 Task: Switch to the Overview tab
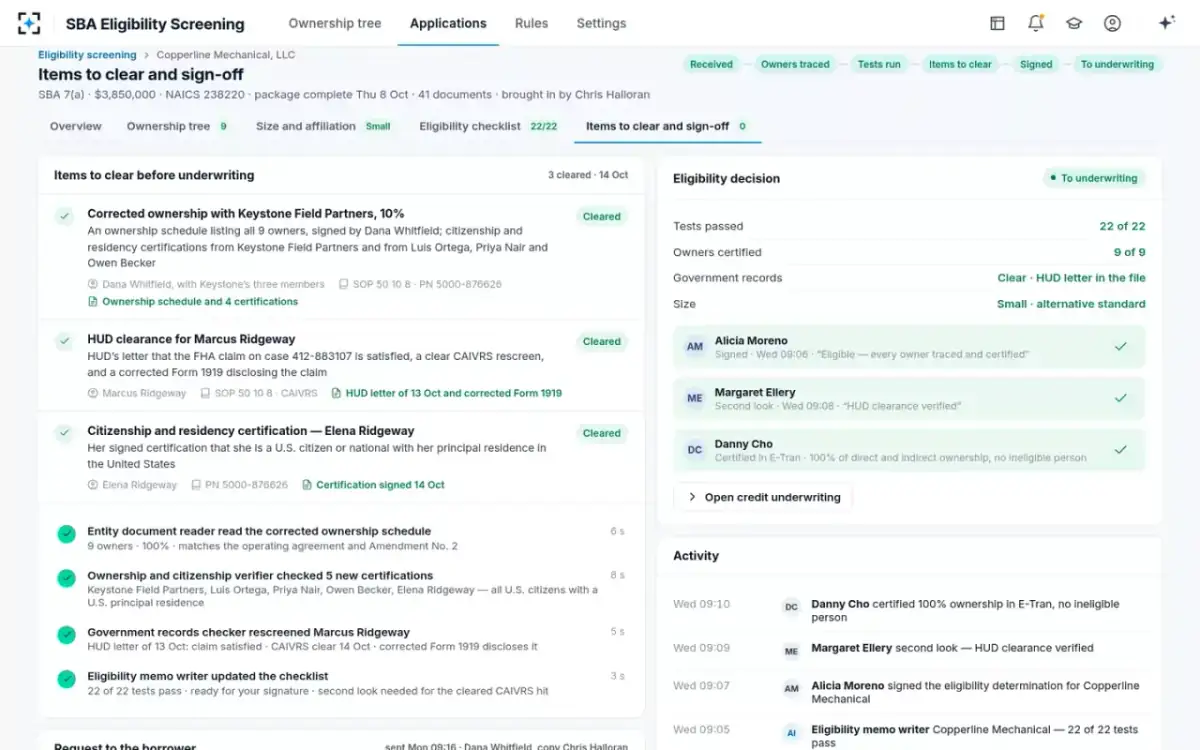[x=76, y=126]
